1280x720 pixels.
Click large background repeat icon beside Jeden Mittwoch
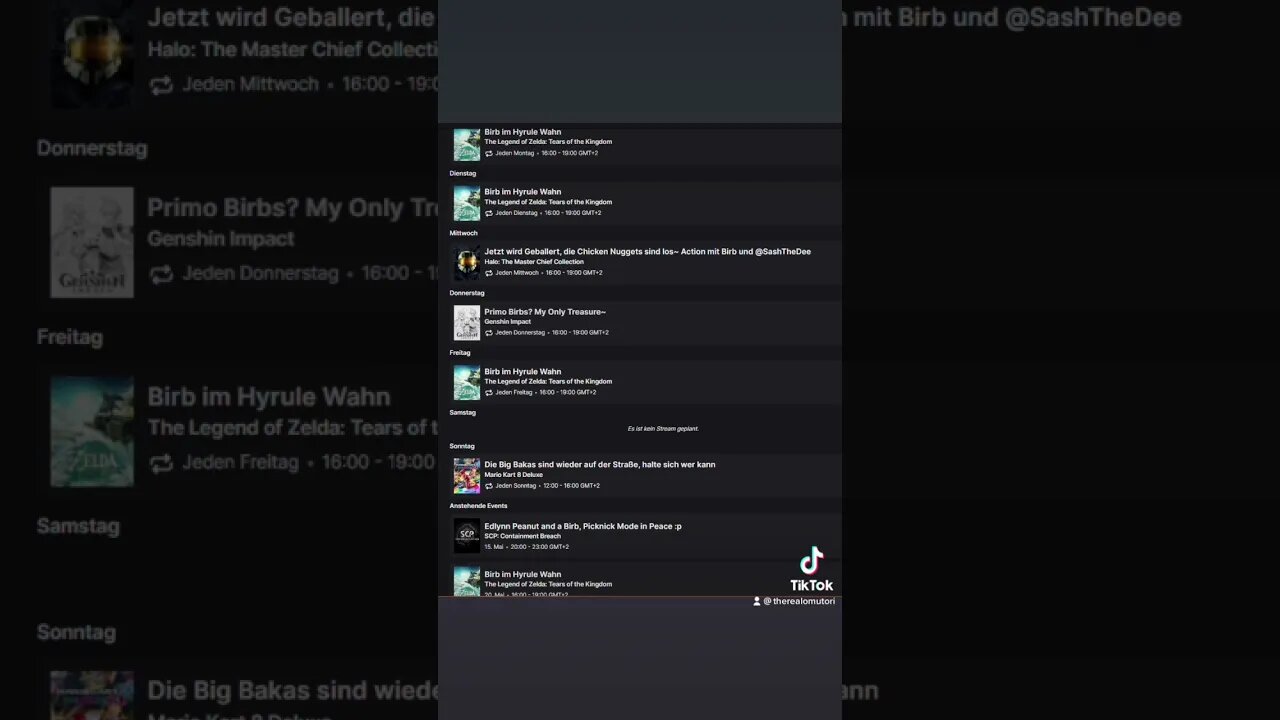[161, 85]
